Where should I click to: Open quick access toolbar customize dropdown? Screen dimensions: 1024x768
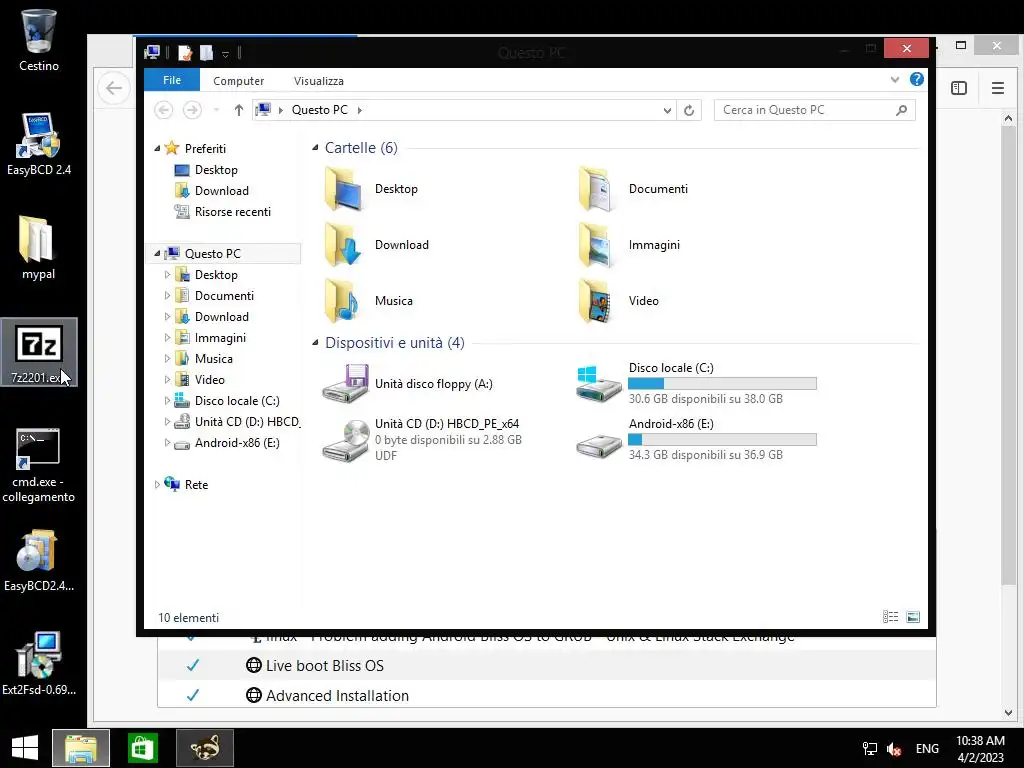(225, 54)
